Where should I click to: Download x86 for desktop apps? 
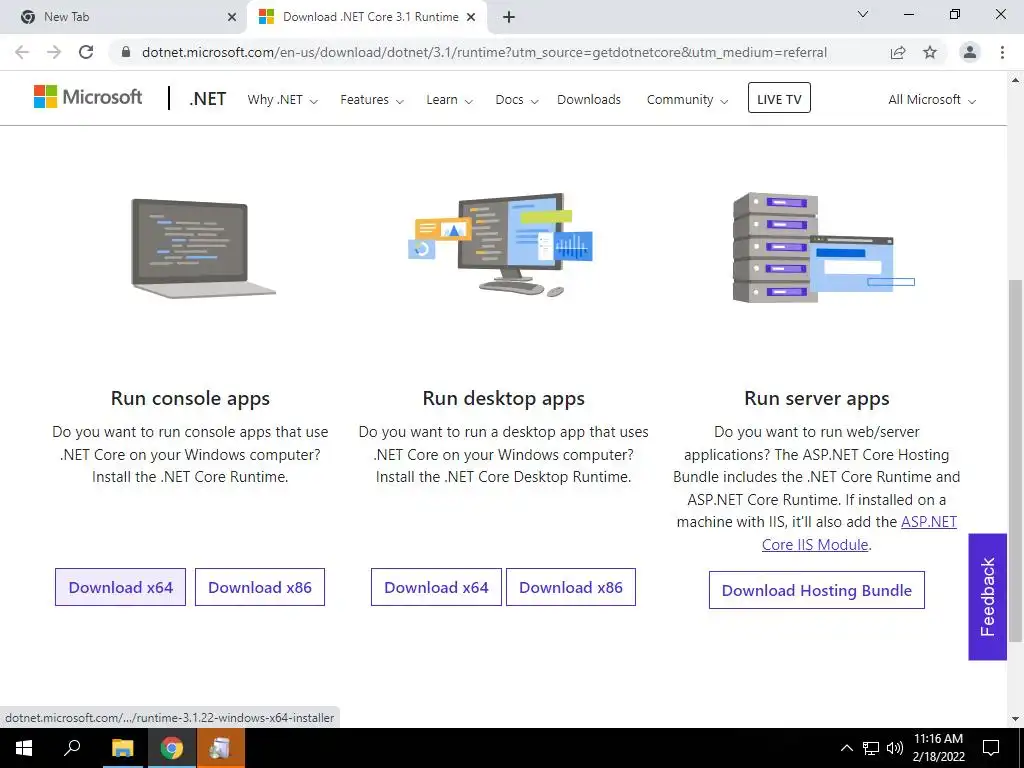coord(571,587)
